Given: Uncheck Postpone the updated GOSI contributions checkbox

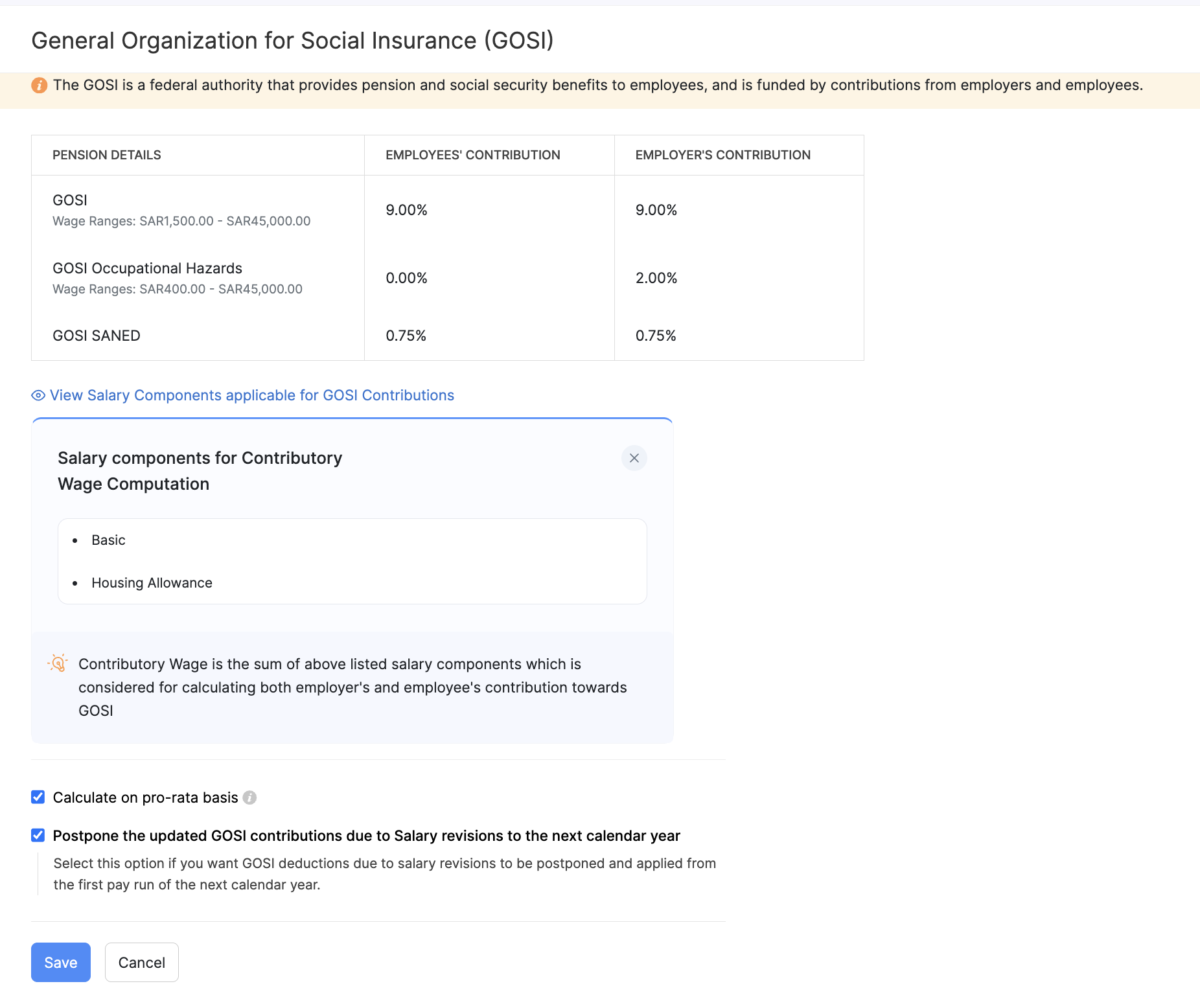Looking at the screenshot, I should pyautogui.click(x=38, y=835).
